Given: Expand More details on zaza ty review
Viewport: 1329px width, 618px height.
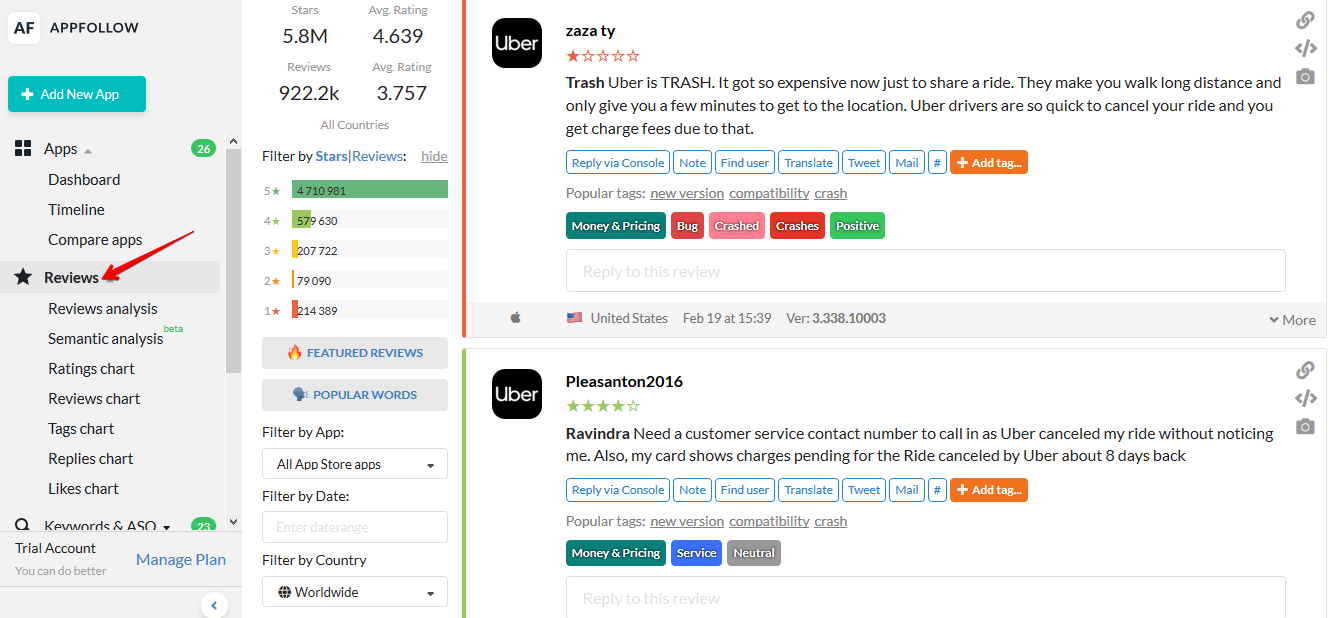Looking at the screenshot, I should [1292, 320].
